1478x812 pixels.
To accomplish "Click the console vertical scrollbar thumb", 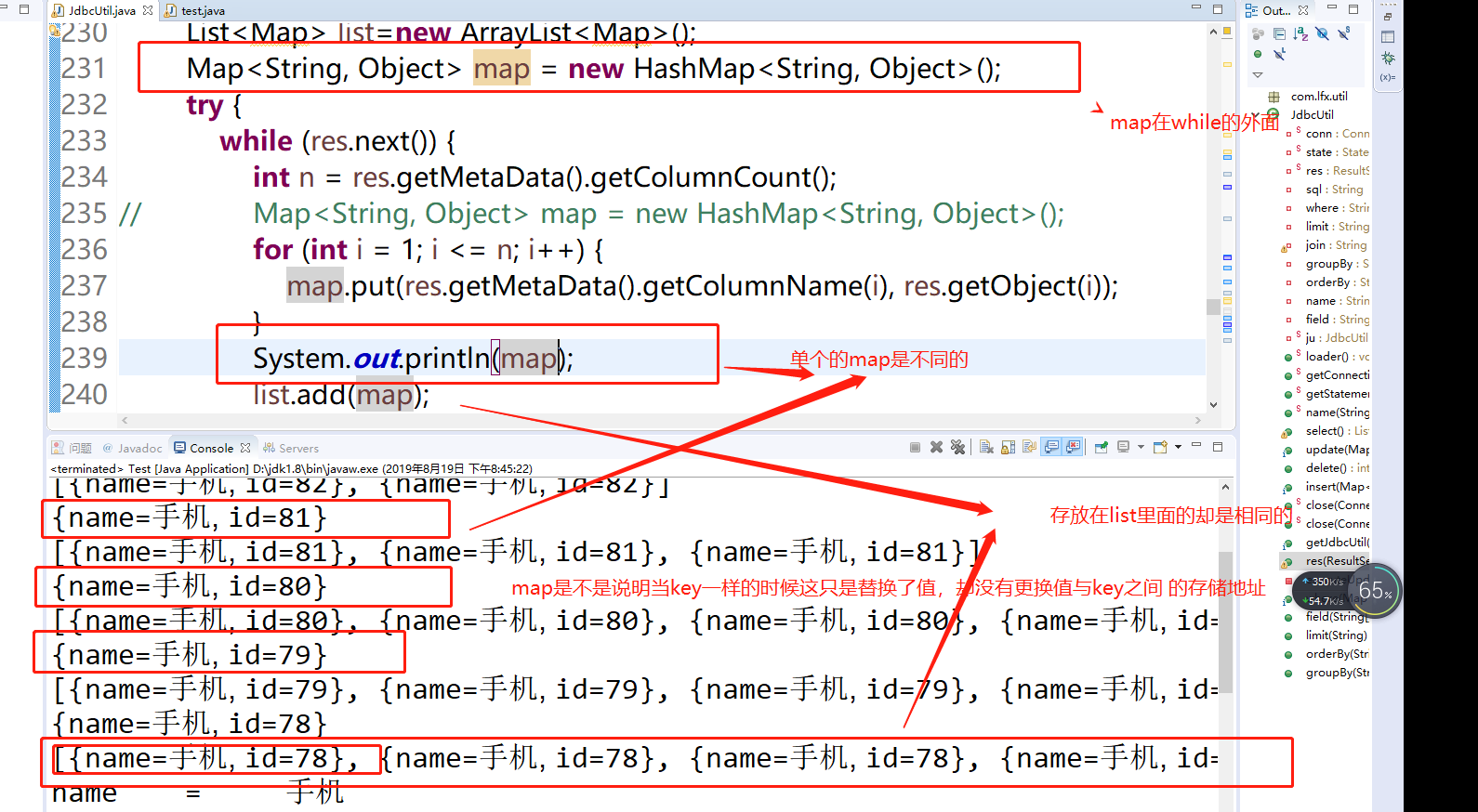I will pos(1225,622).
